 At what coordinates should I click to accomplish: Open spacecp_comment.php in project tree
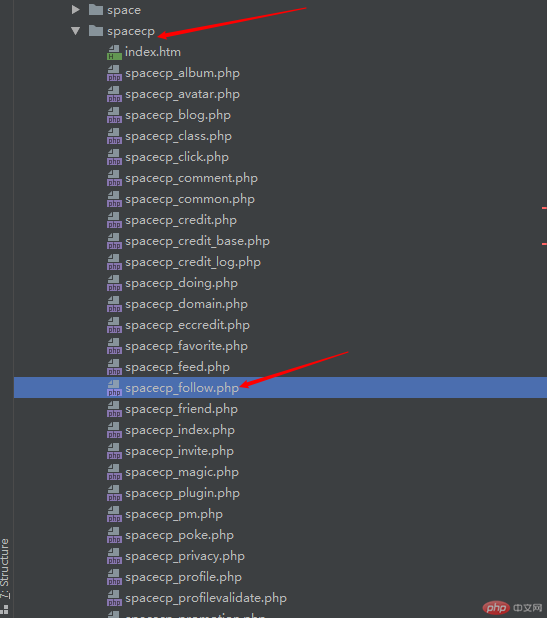click(192, 178)
